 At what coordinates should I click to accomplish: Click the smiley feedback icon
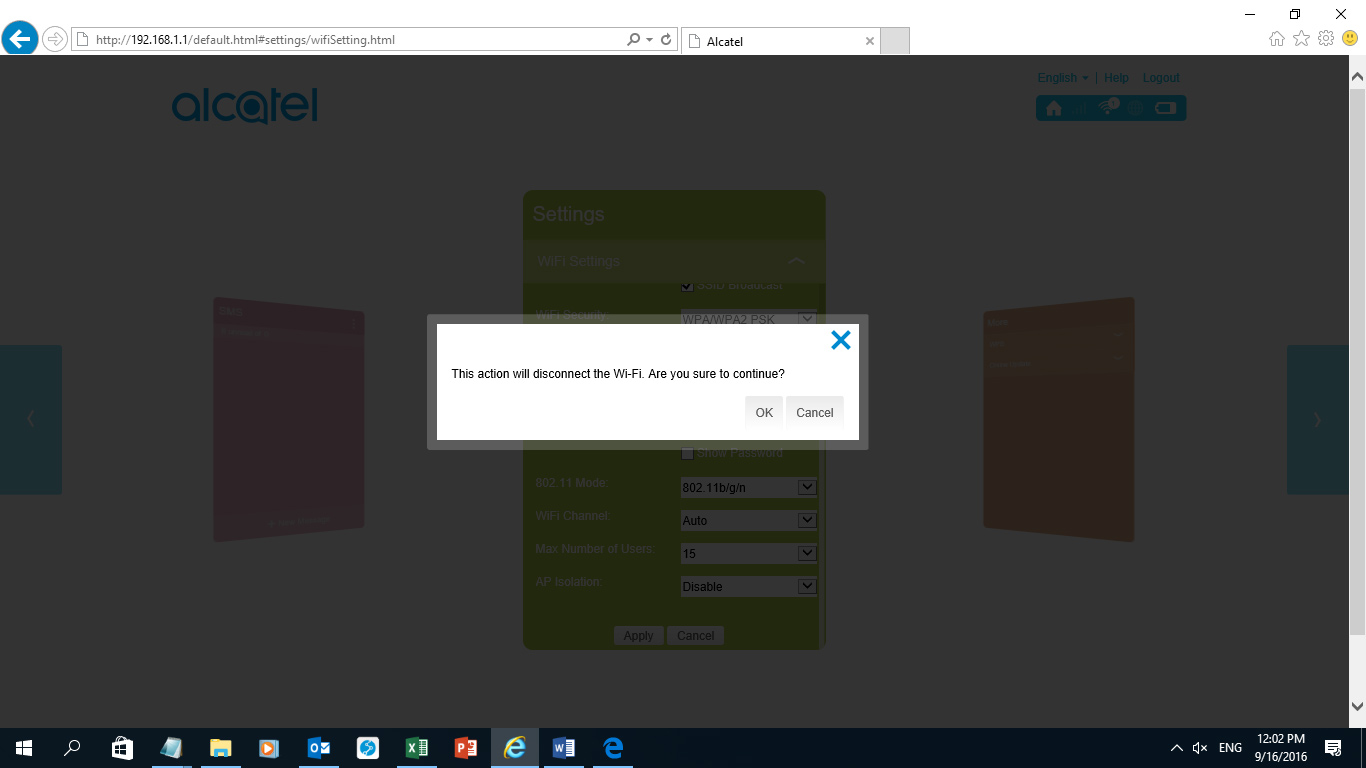pos(1350,39)
